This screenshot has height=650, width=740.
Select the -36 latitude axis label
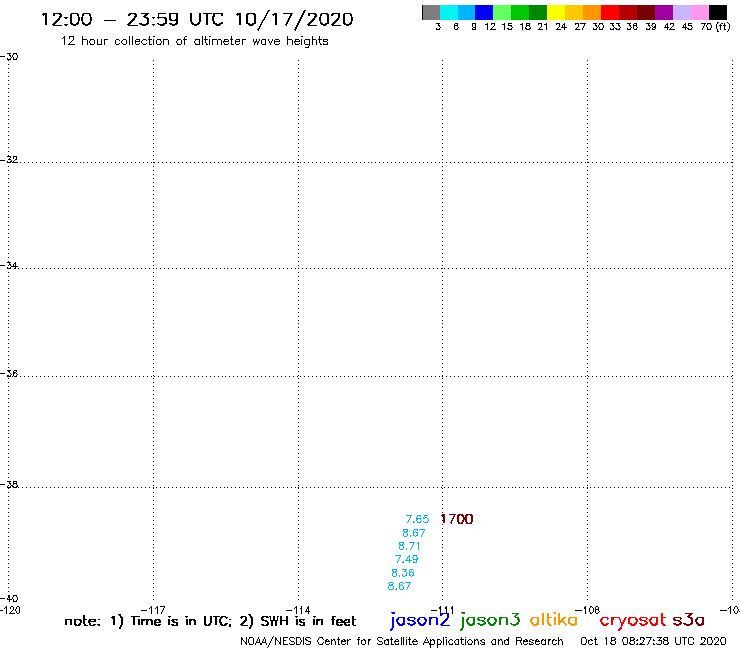[9, 373]
